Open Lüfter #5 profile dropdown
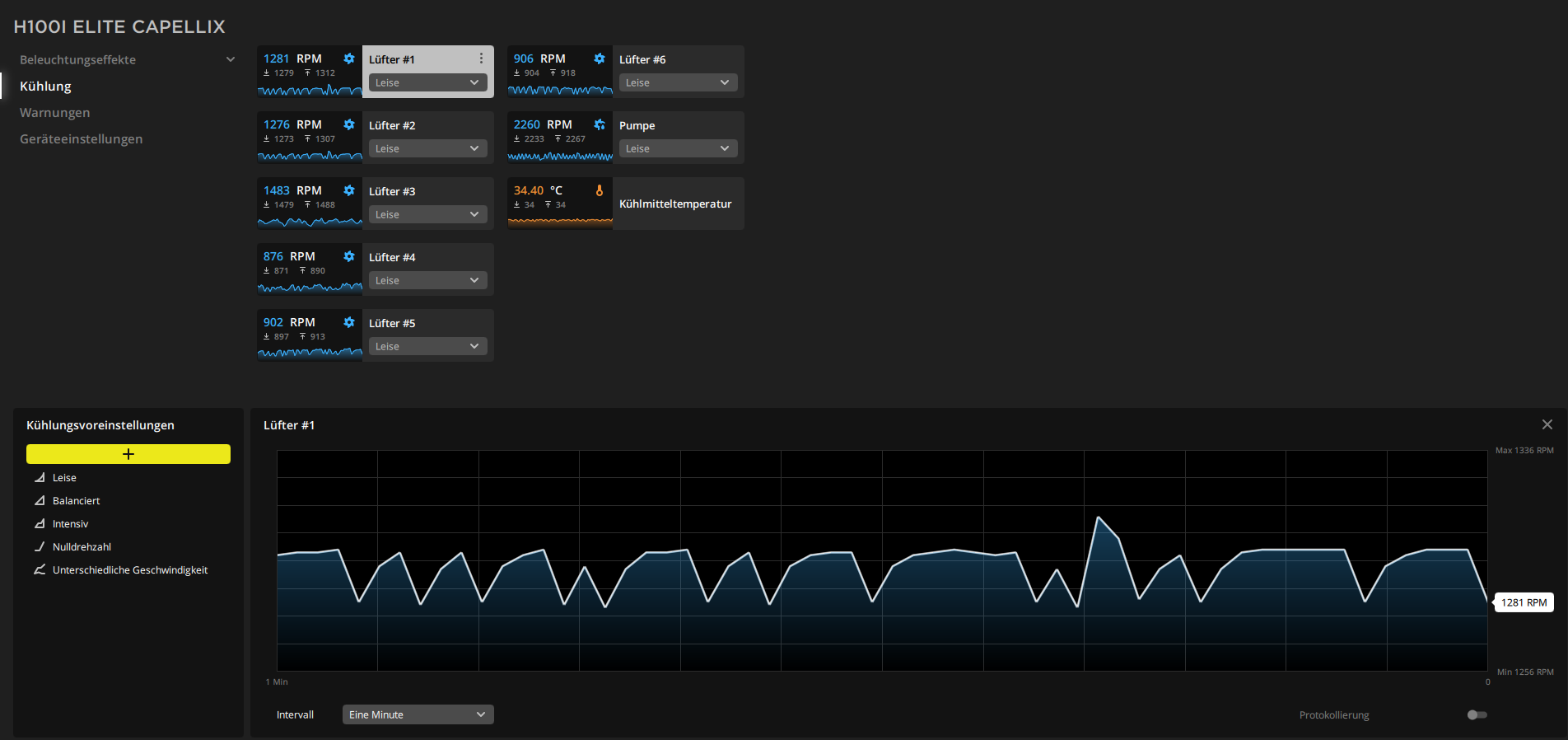This screenshot has height=740, width=1568. (428, 346)
